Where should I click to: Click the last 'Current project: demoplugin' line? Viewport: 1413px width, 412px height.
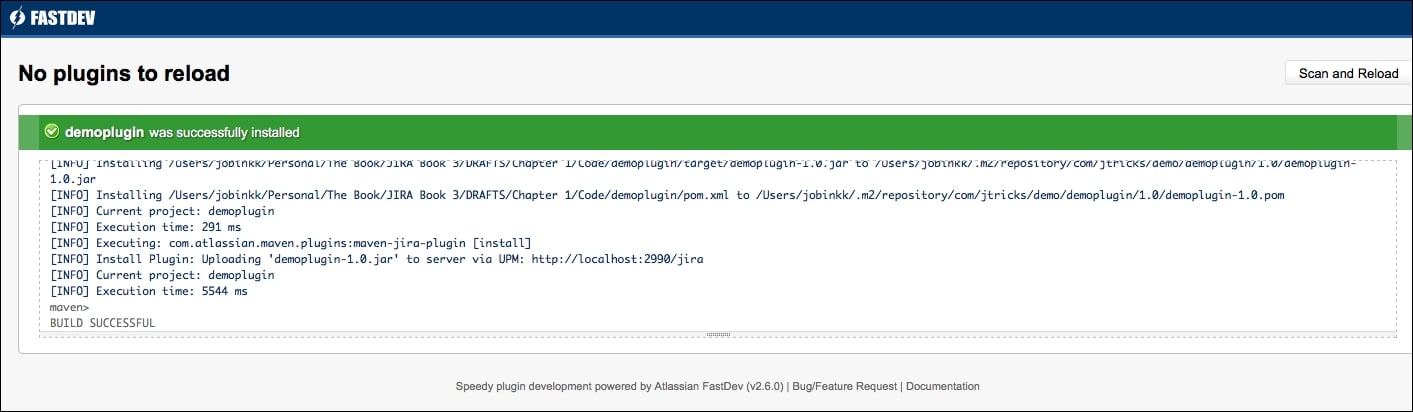tap(162, 275)
